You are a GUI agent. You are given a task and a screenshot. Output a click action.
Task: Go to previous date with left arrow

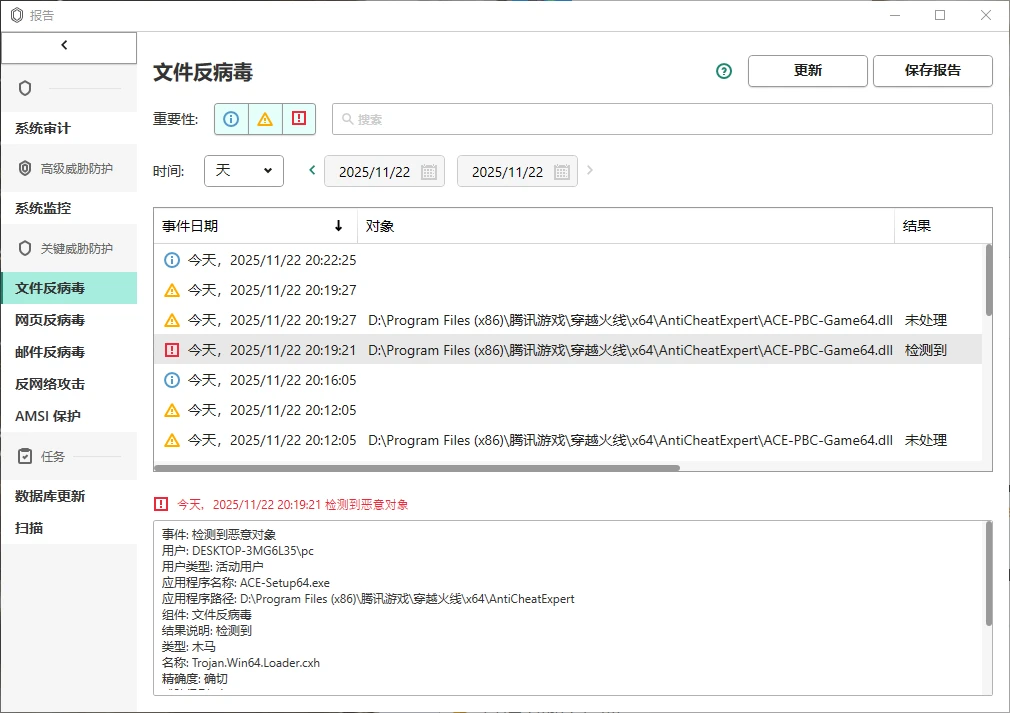[311, 170]
